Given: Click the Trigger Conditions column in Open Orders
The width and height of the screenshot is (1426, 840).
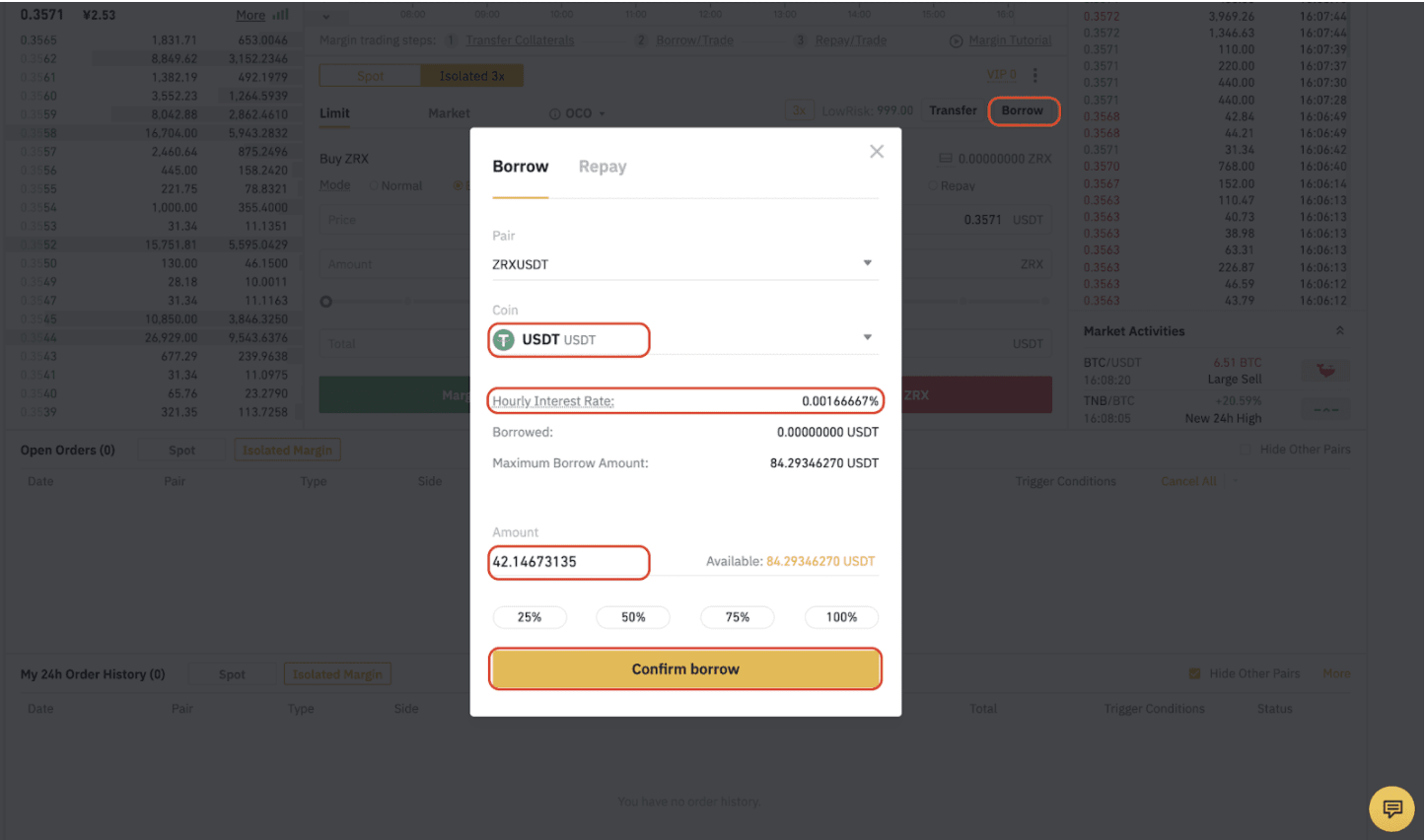Looking at the screenshot, I should [1066, 481].
